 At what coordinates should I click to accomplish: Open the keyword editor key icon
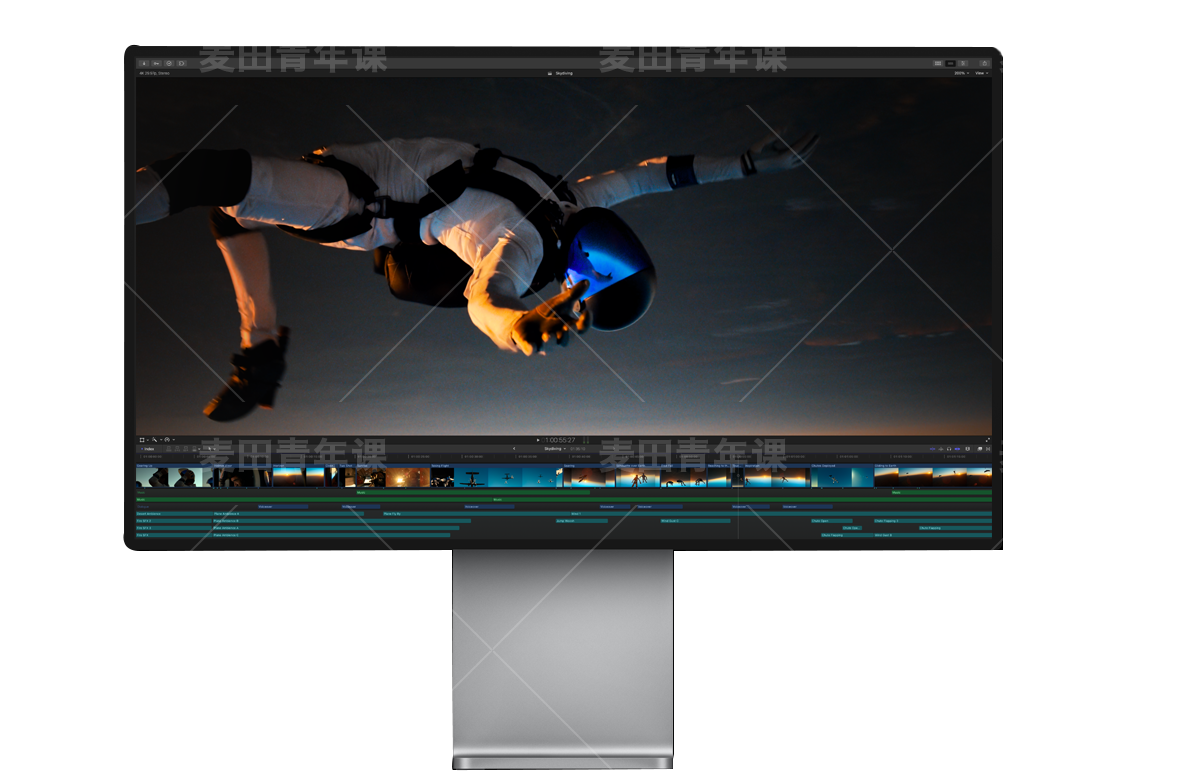(x=157, y=64)
